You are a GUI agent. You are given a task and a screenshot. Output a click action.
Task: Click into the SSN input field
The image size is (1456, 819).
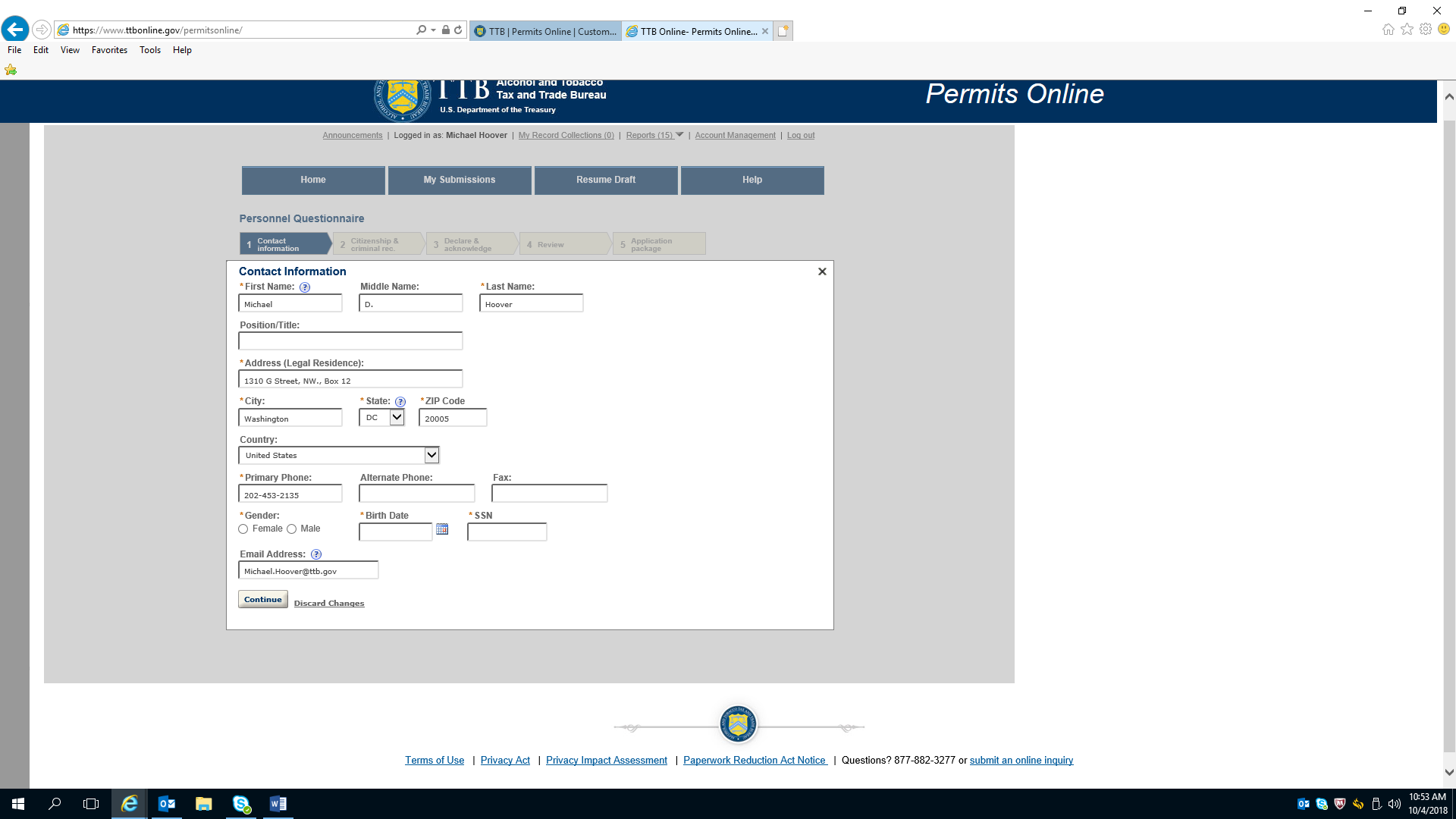click(507, 532)
